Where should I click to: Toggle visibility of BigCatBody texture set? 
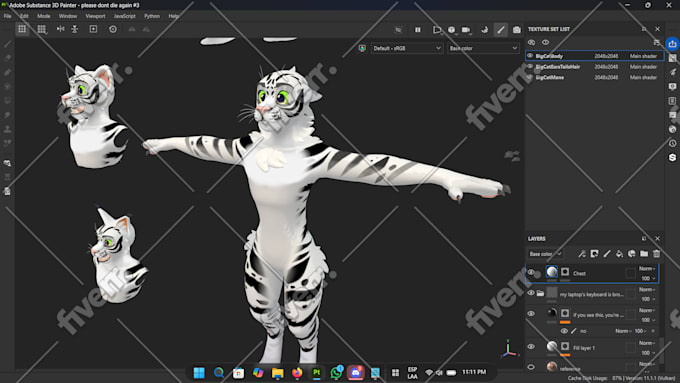pyautogui.click(x=530, y=56)
